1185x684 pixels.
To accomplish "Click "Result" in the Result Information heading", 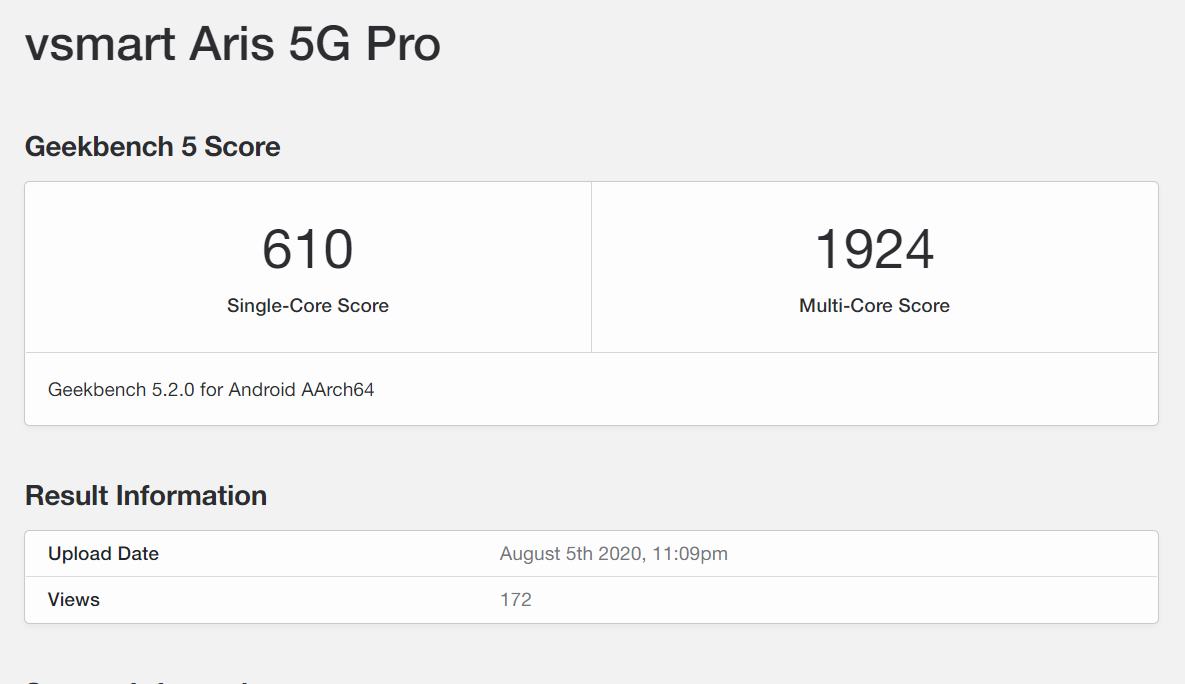I will [x=67, y=496].
